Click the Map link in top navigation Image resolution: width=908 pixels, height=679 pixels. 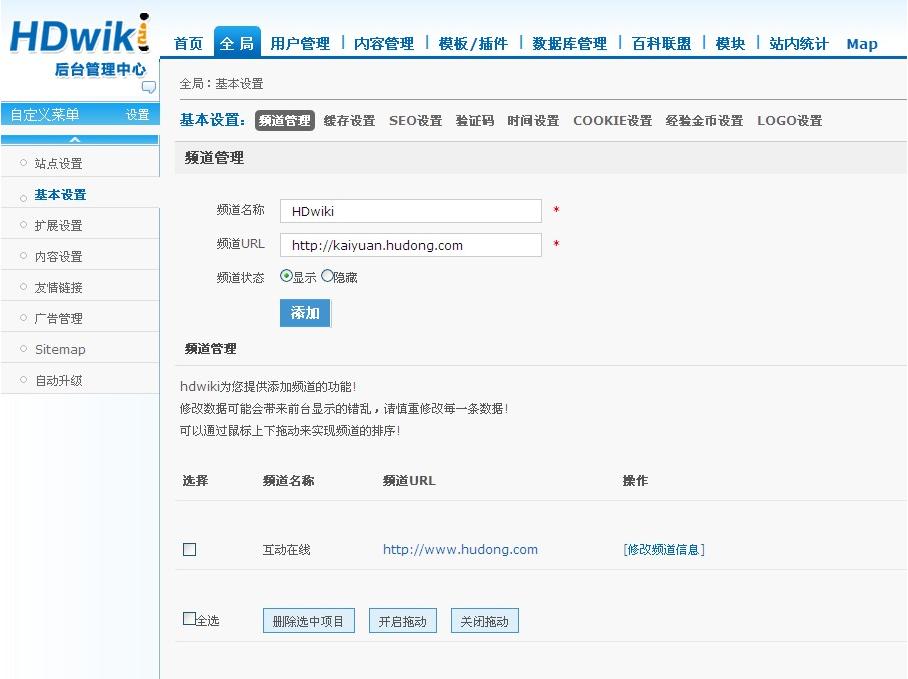click(862, 44)
